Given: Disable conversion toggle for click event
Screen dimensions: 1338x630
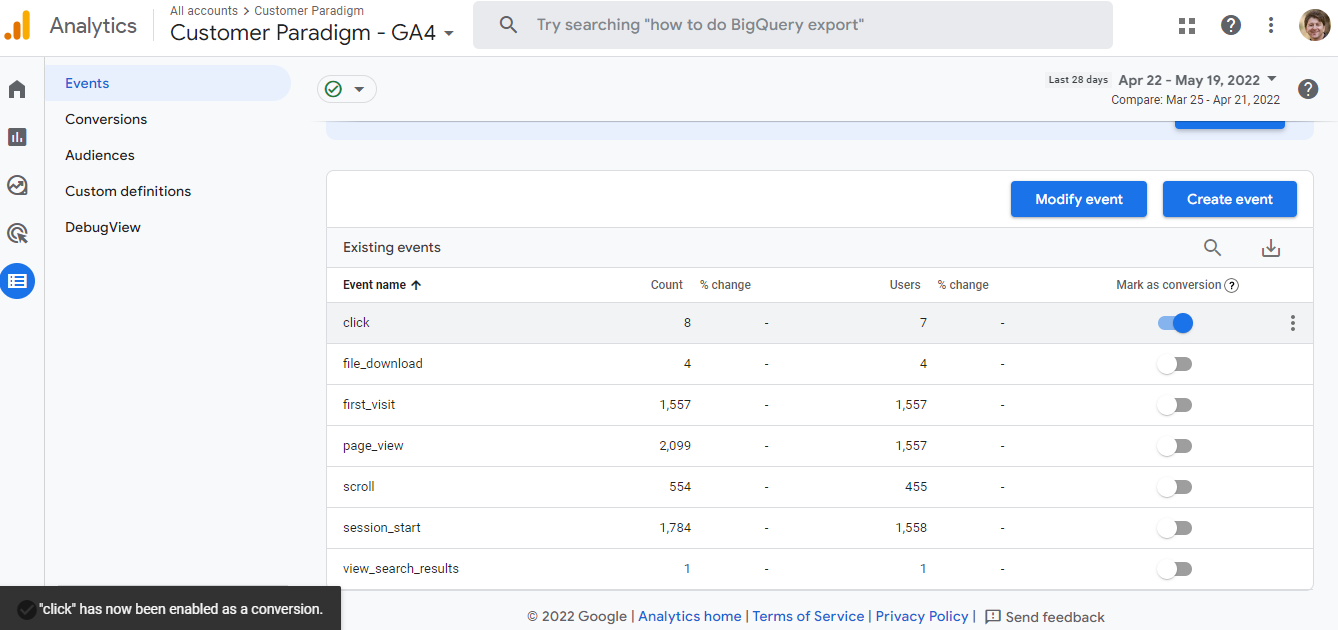Looking at the screenshot, I should coord(1175,323).
